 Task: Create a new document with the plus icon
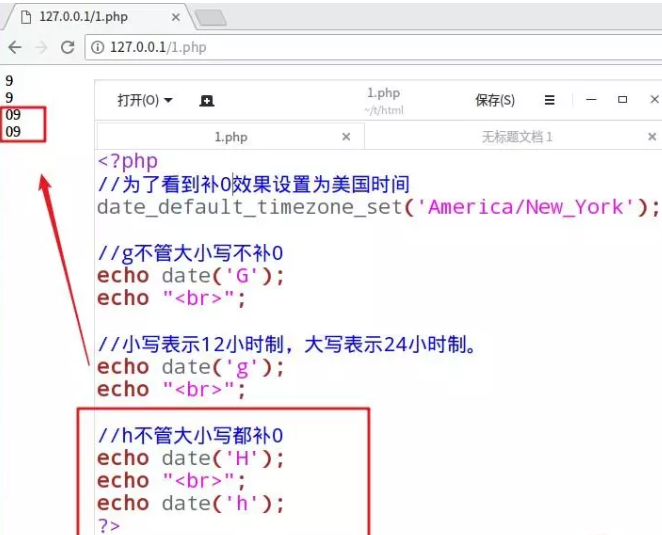pos(206,100)
